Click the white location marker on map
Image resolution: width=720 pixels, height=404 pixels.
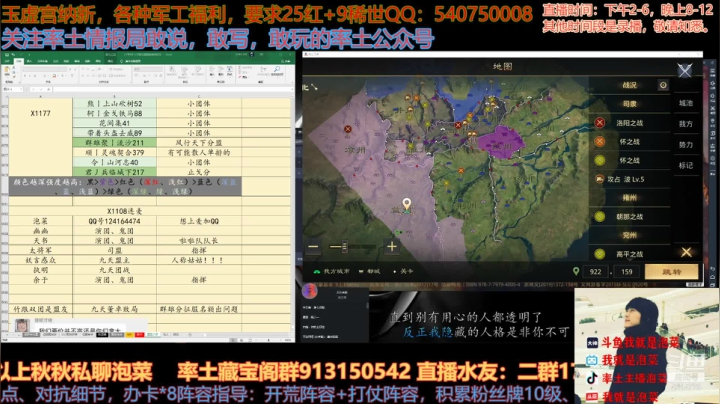pos(406,203)
